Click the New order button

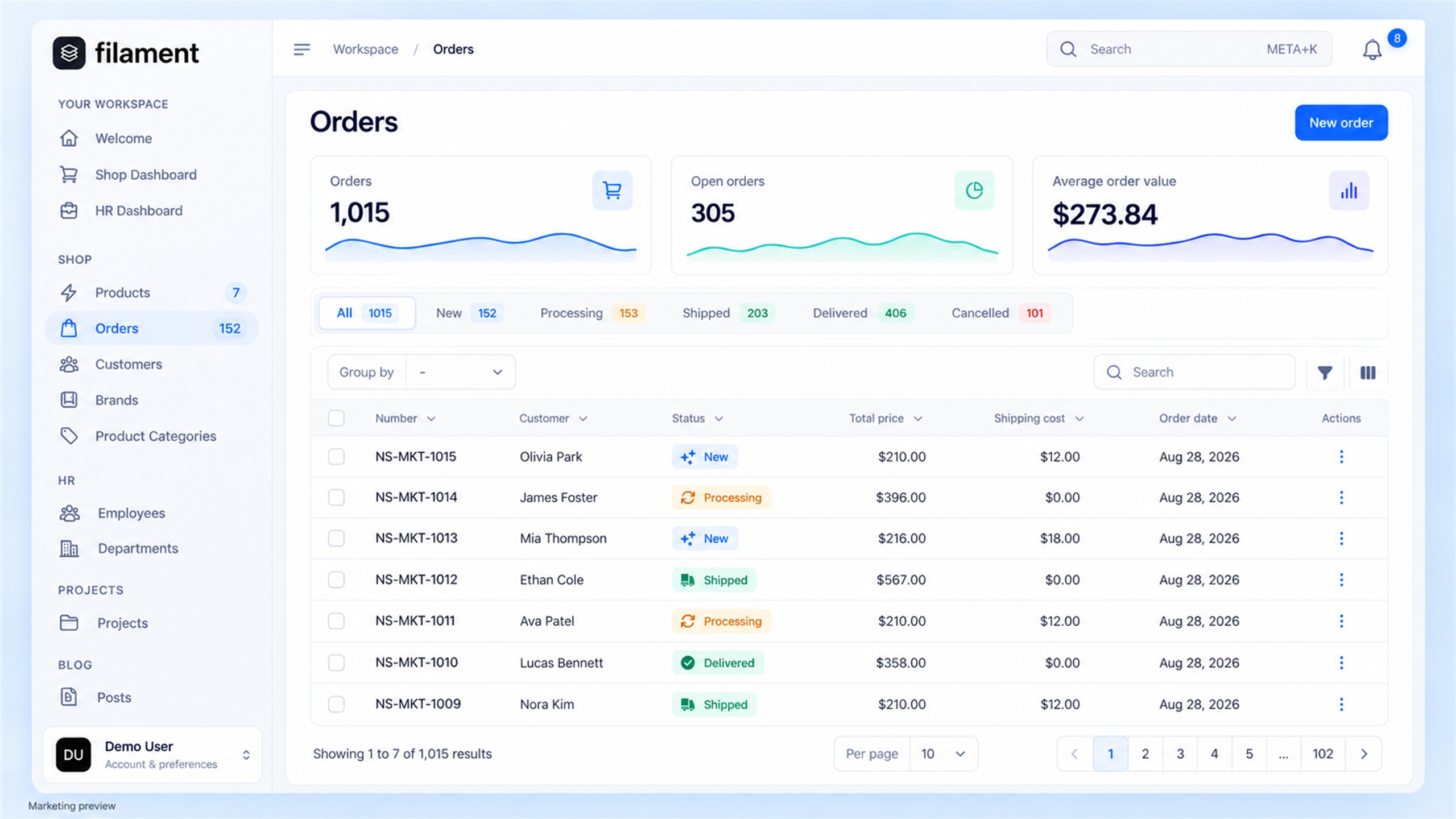1341,123
